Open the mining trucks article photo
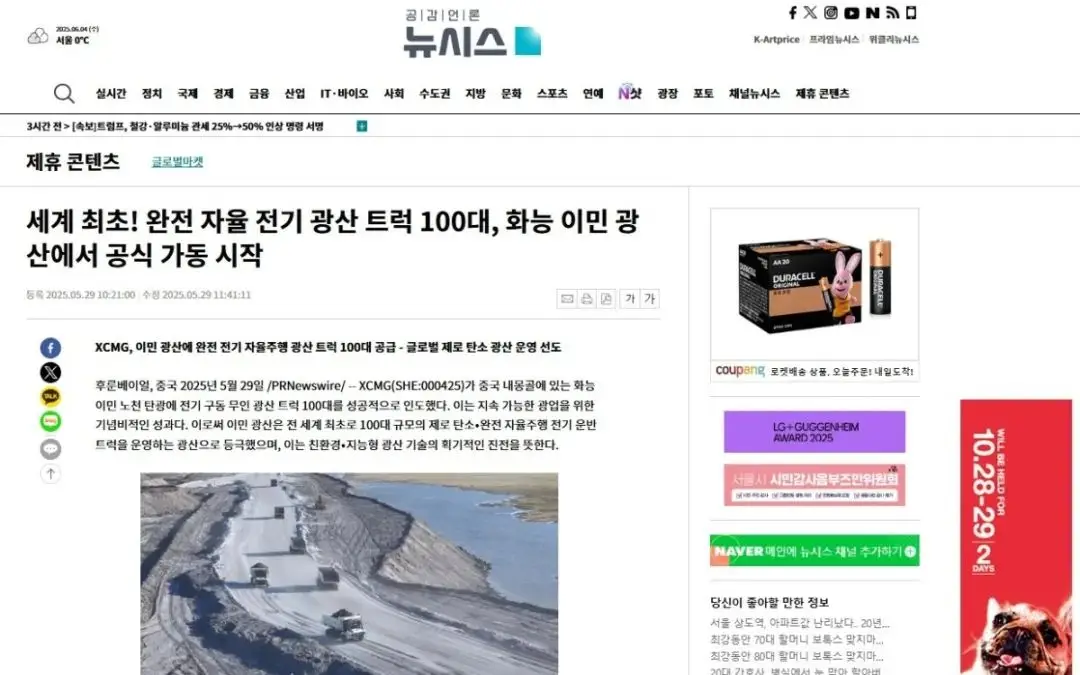The width and height of the screenshot is (1080, 675). (349, 574)
